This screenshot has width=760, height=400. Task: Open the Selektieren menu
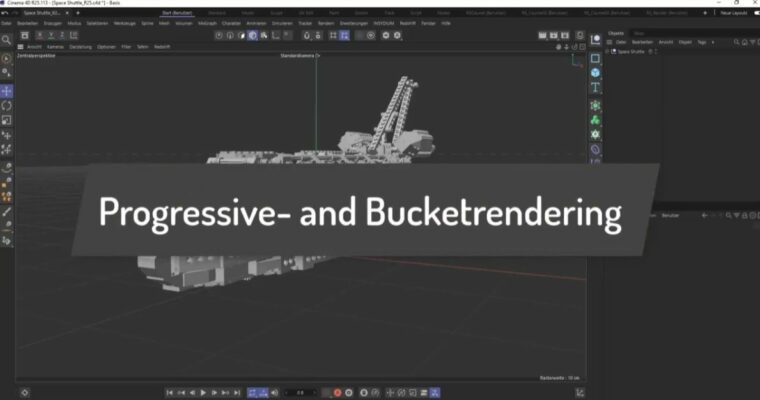click(x=97, y=23)
